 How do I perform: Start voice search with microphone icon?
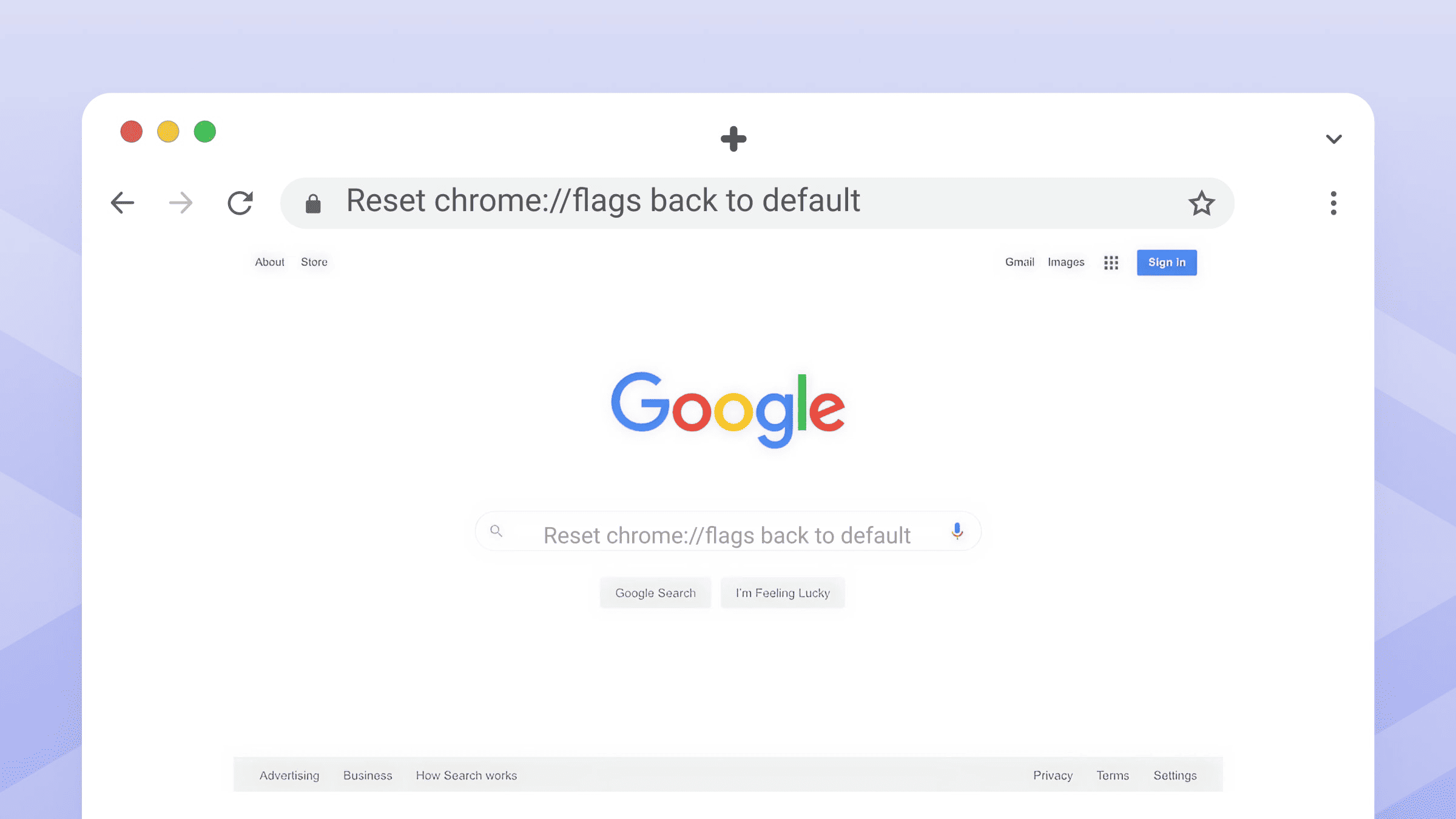tap(957, 531)
